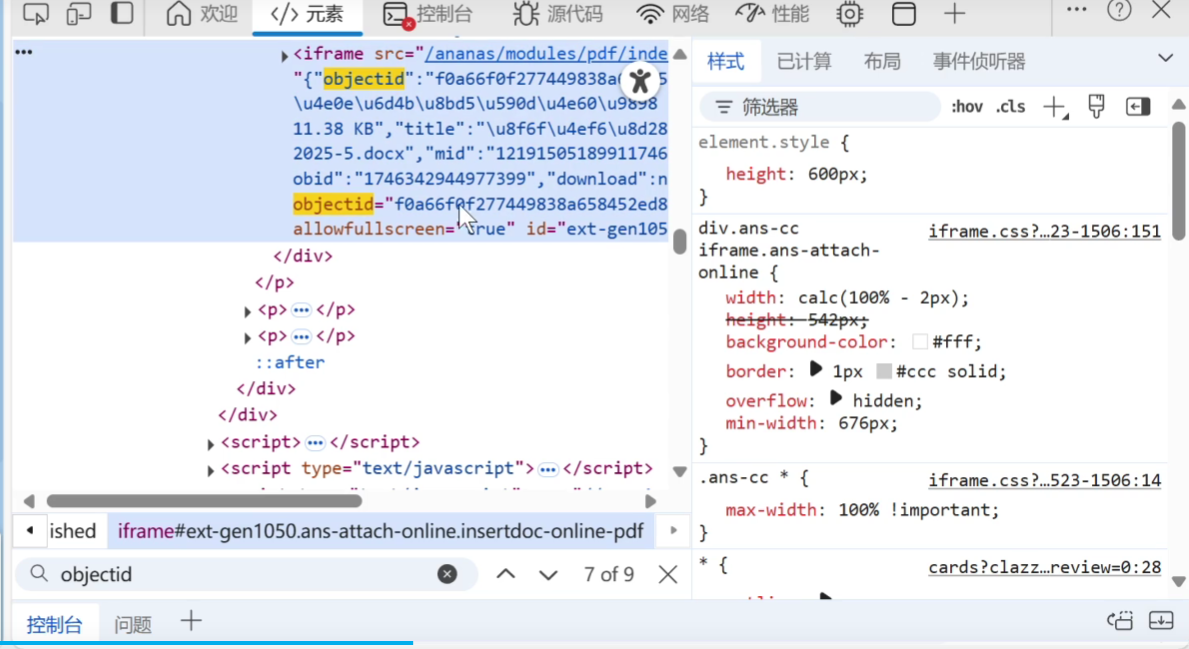Open the 控制台 console tab in top bar
This screenshot has height=649, width=1189.
428,14
